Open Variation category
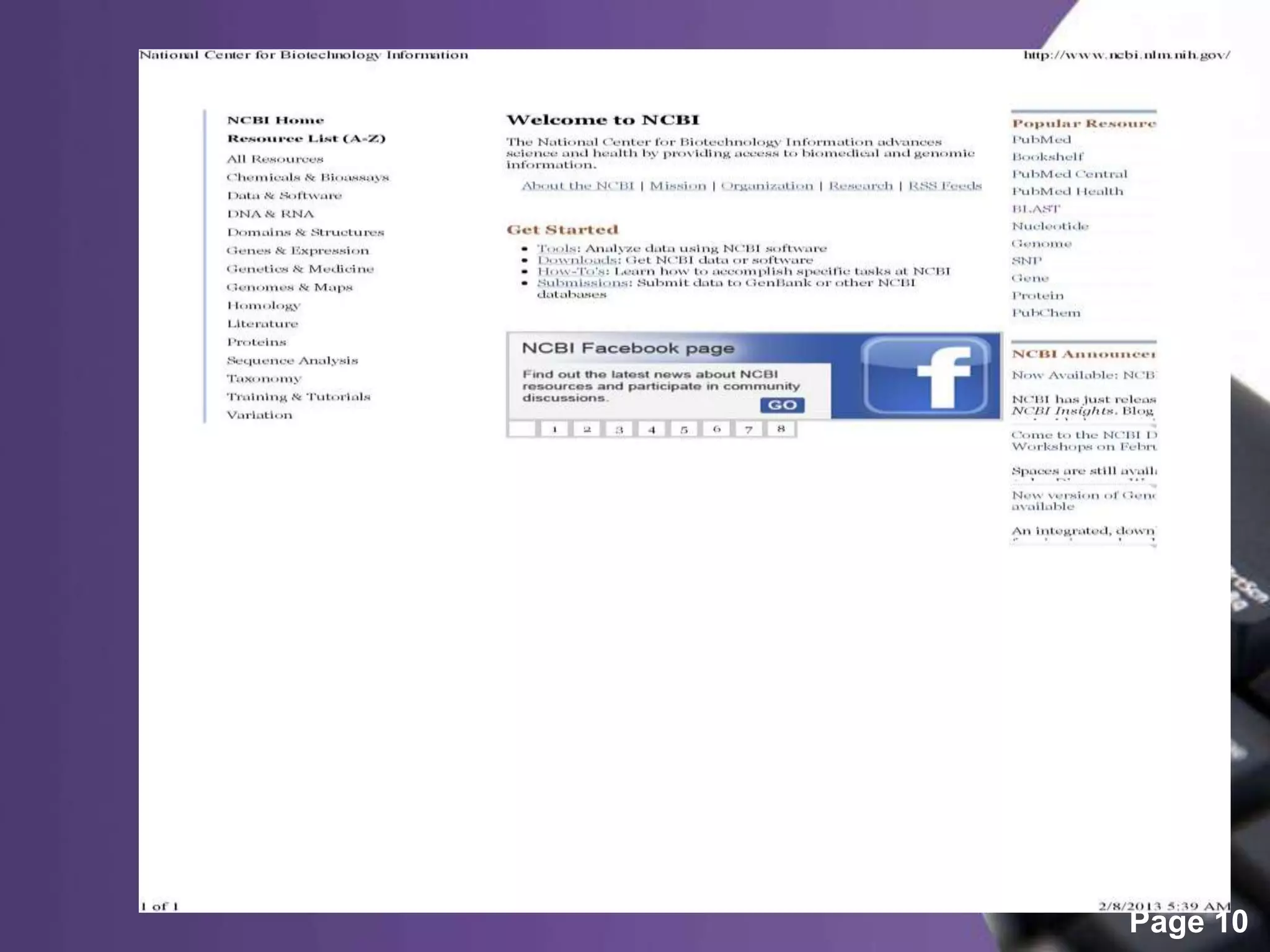Viewport: 1270px width, 952px height. (x=259, y=415)
